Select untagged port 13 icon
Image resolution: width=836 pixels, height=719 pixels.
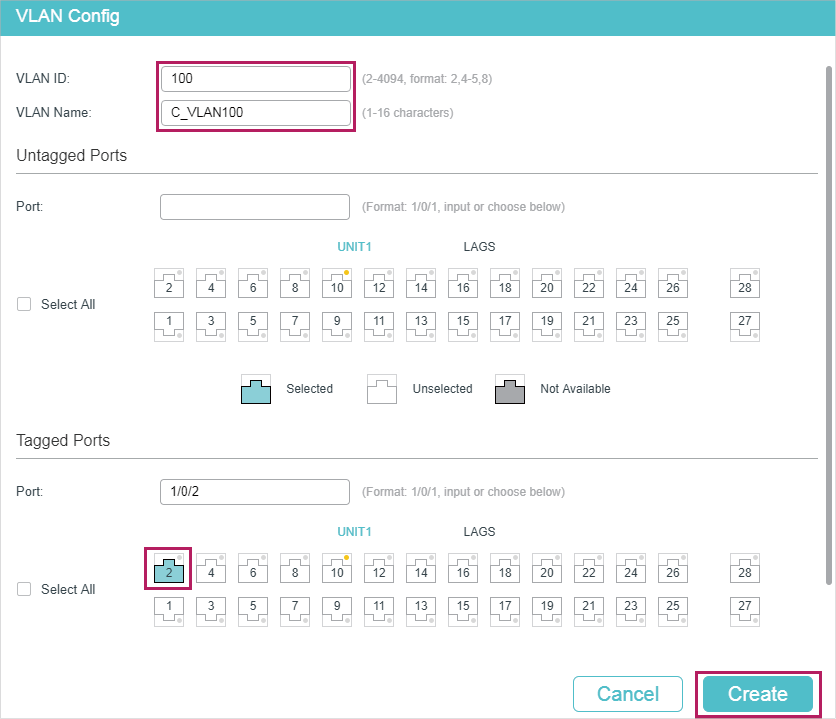(x=421, y=326)
